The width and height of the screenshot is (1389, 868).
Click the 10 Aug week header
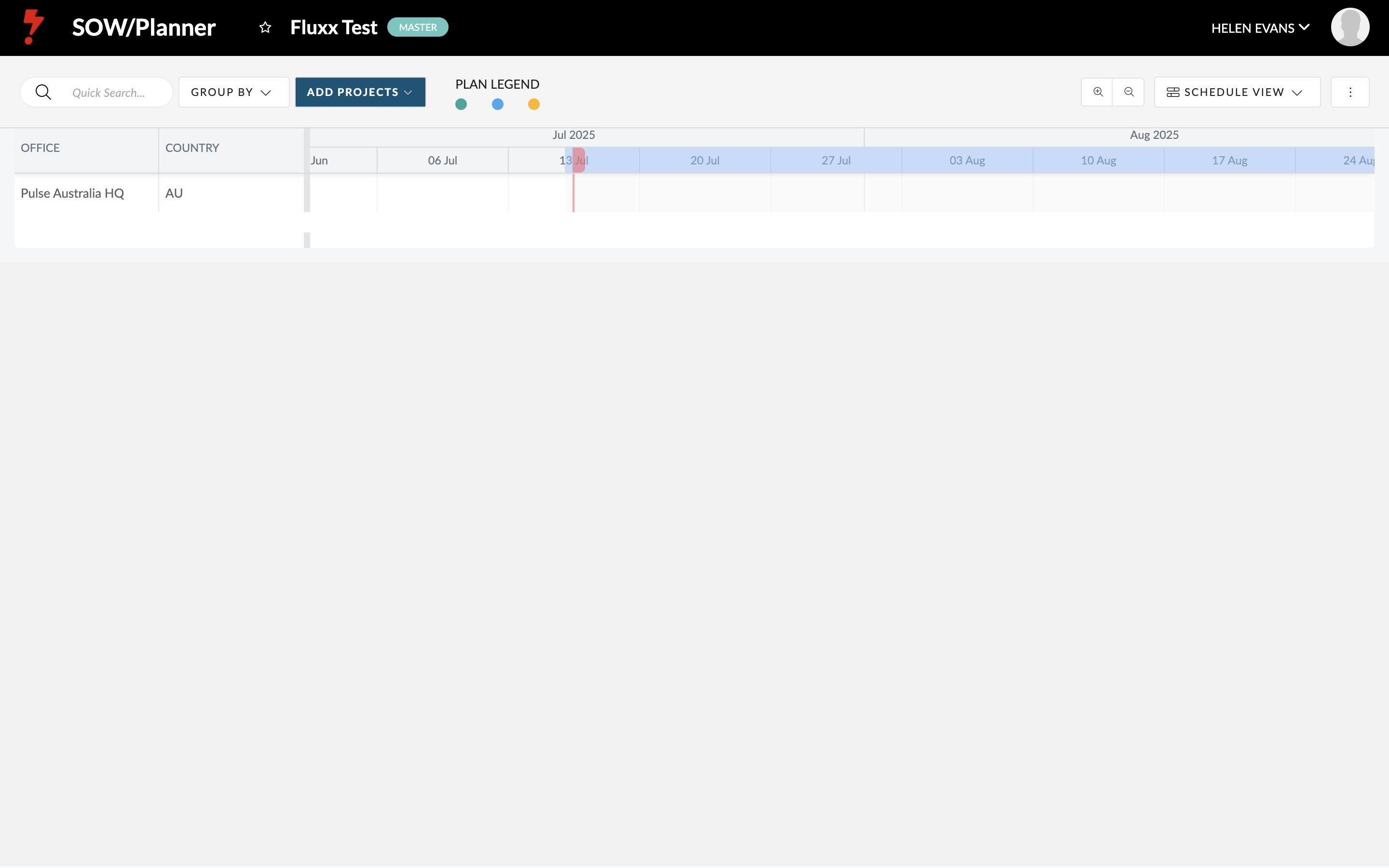pos(1098,161)
